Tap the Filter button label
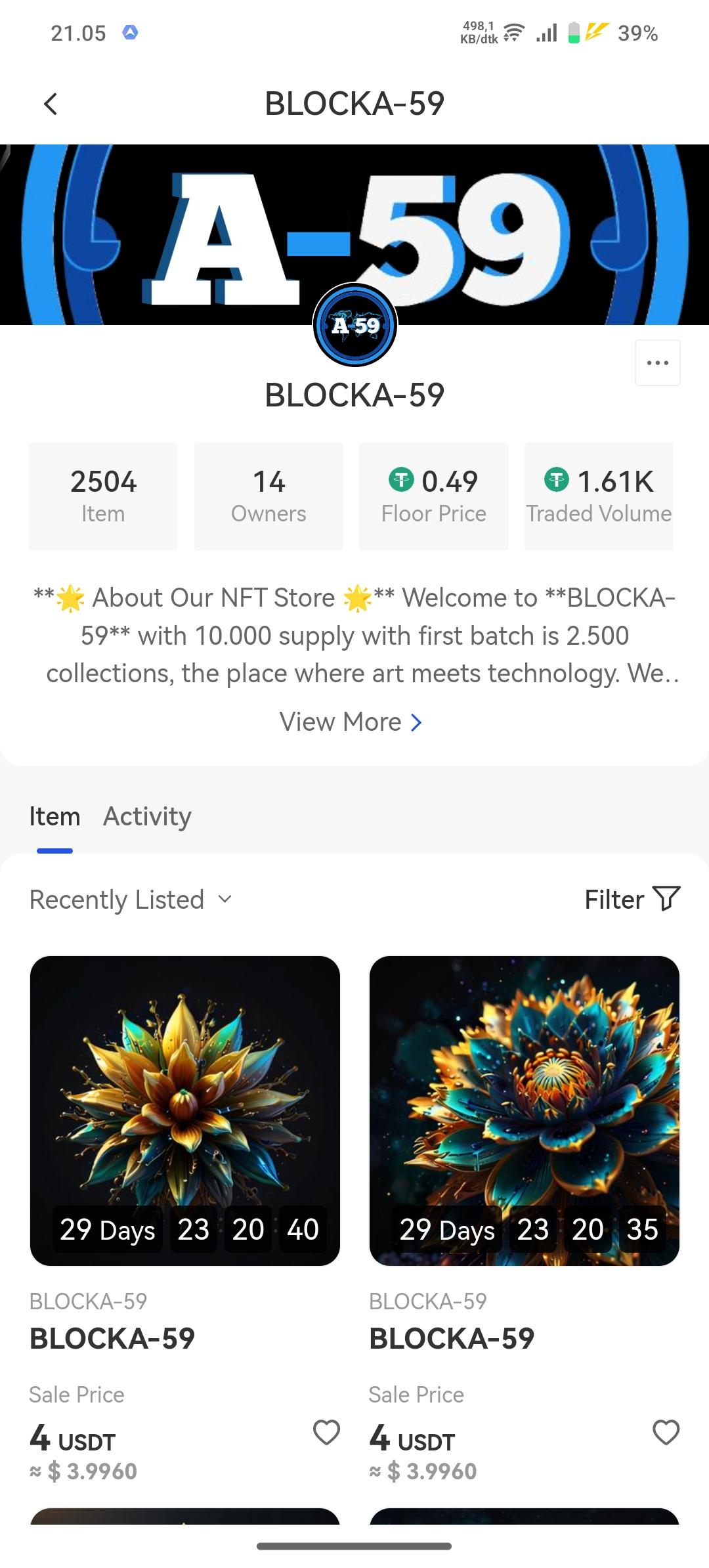The image size is (709, 1568). point(614,900)
